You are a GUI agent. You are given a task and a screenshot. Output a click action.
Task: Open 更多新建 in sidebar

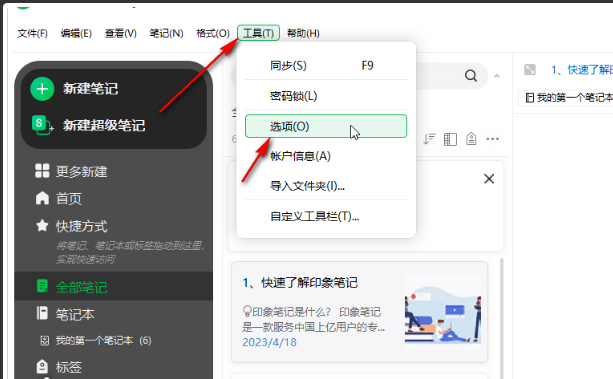click(x=81, y=172)
